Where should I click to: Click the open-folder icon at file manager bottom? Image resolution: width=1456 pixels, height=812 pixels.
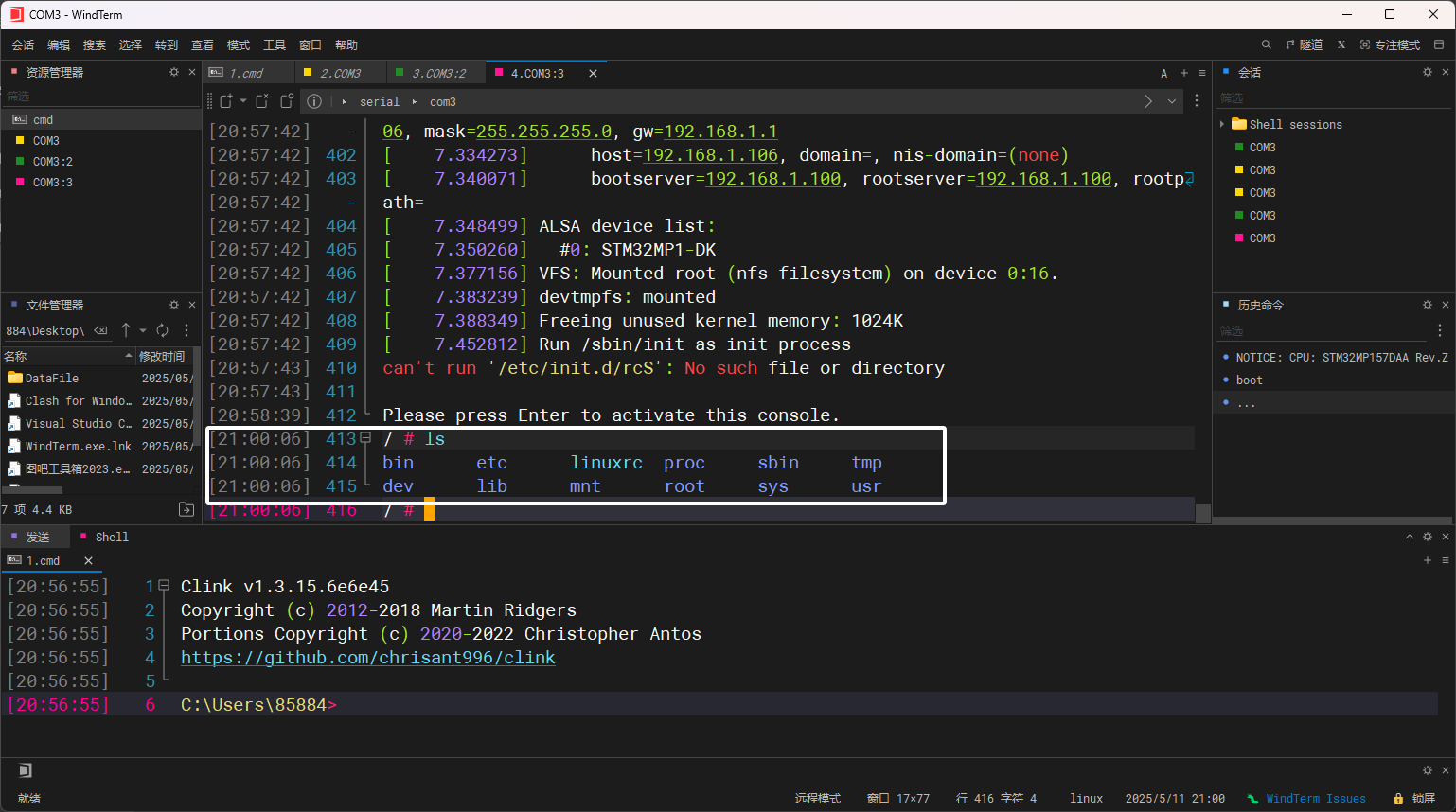pyautogui.click(x=186, y=509)
